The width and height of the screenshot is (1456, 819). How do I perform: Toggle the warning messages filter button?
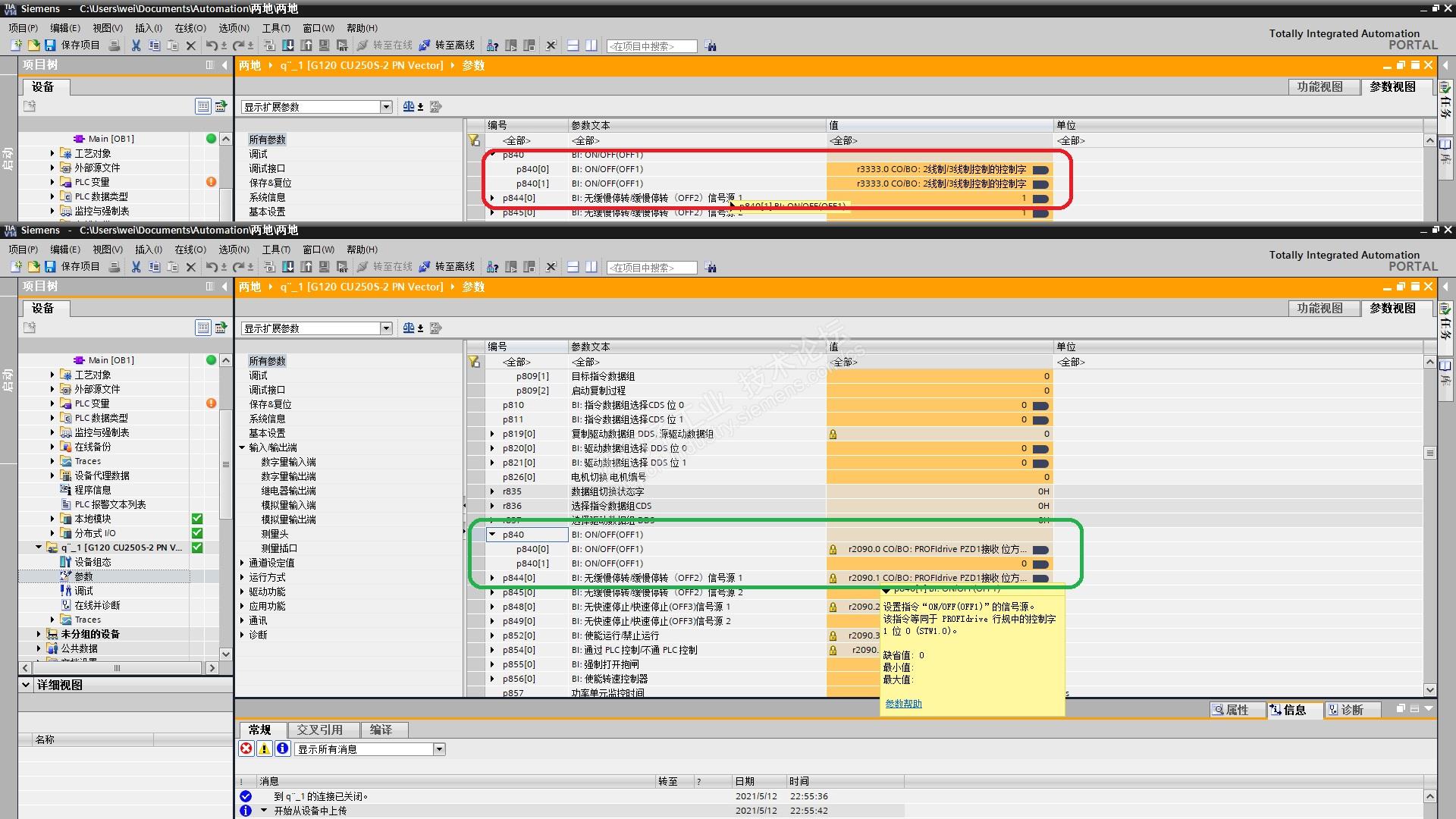click(265, 749)
